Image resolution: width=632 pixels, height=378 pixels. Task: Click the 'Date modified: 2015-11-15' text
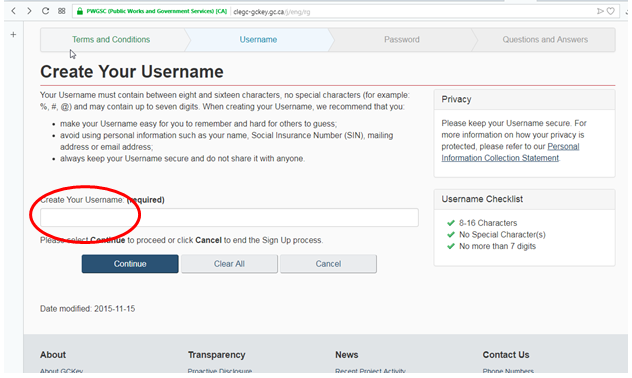tap(87, 309)
